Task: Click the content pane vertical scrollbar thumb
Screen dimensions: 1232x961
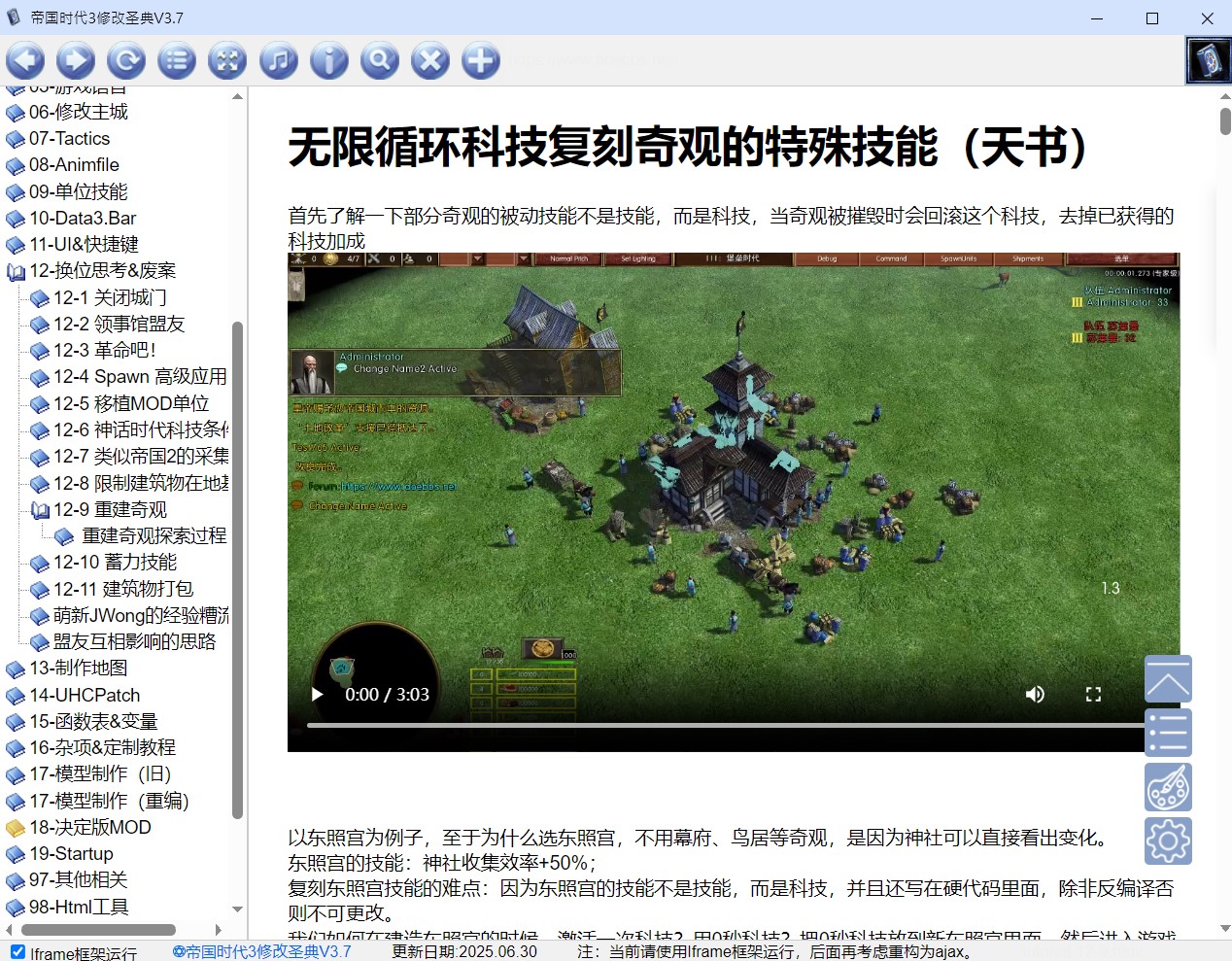Action: tap(1225, 121)
